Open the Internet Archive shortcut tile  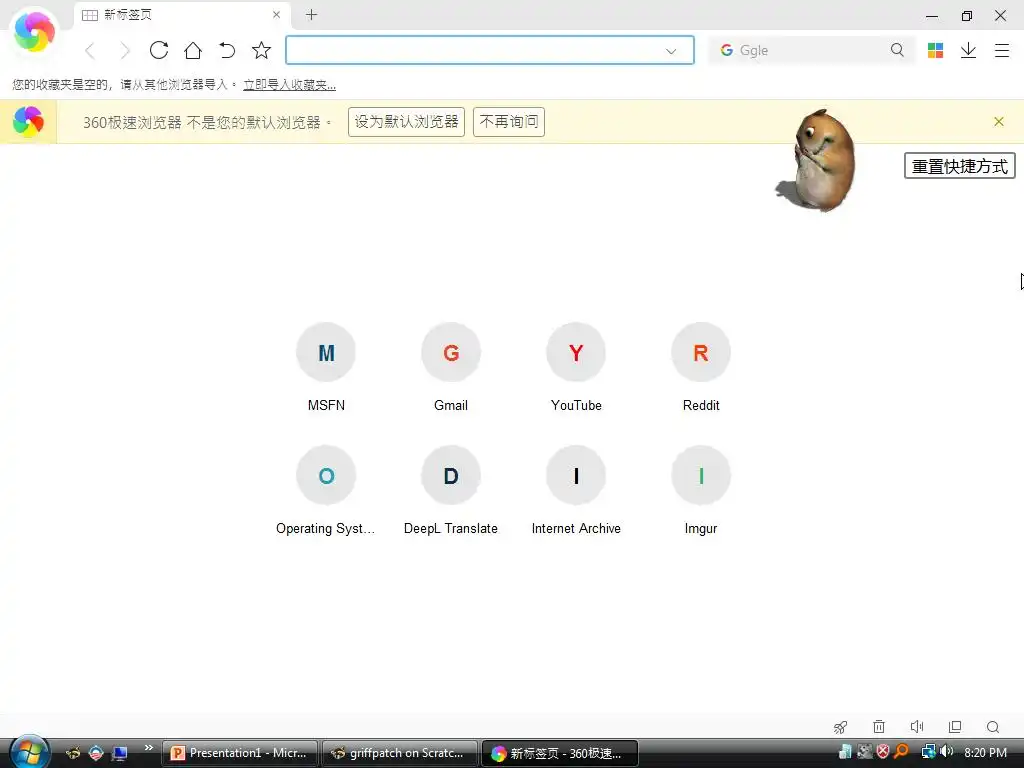(x=576, y=491)
